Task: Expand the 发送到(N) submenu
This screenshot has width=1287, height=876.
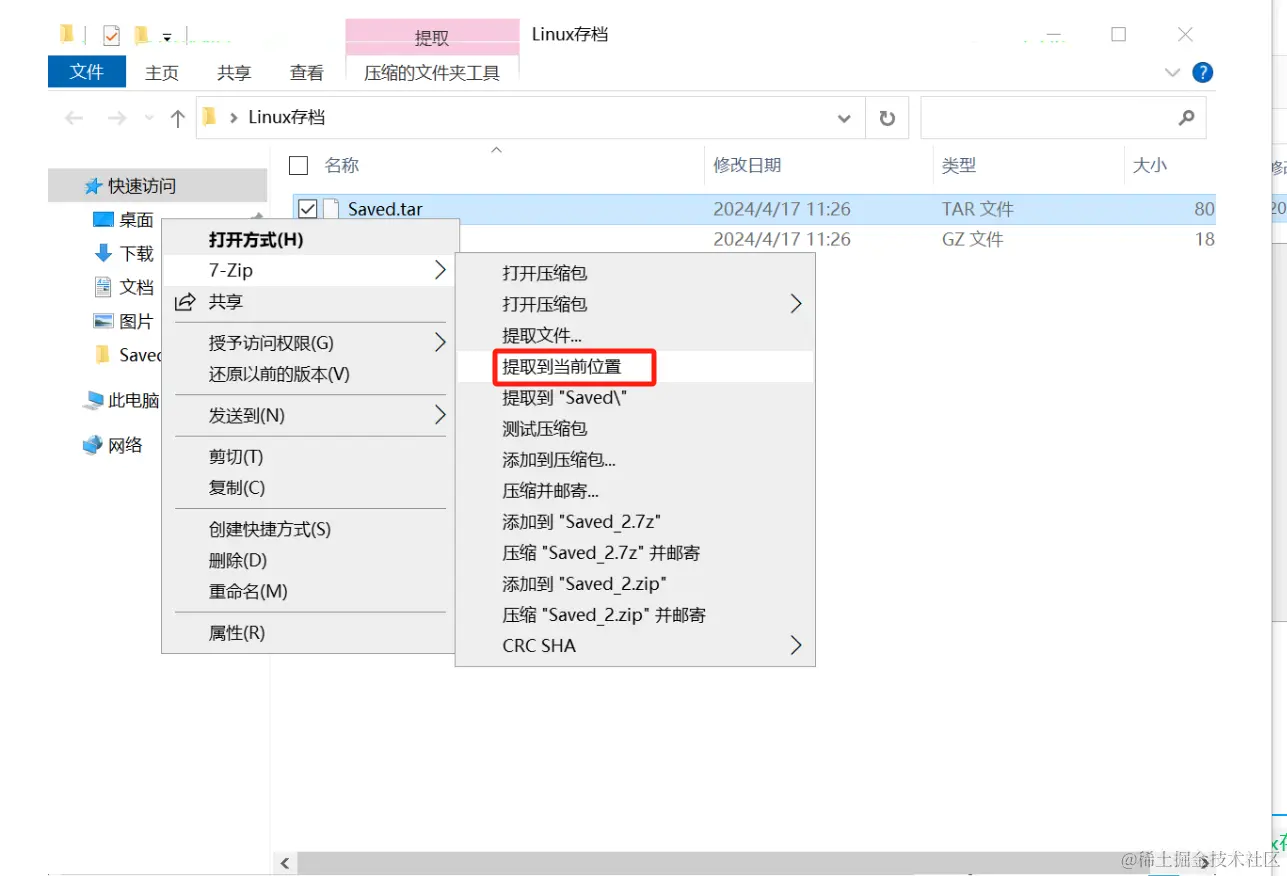Action: pyautogui.click(x=440, y=415)
